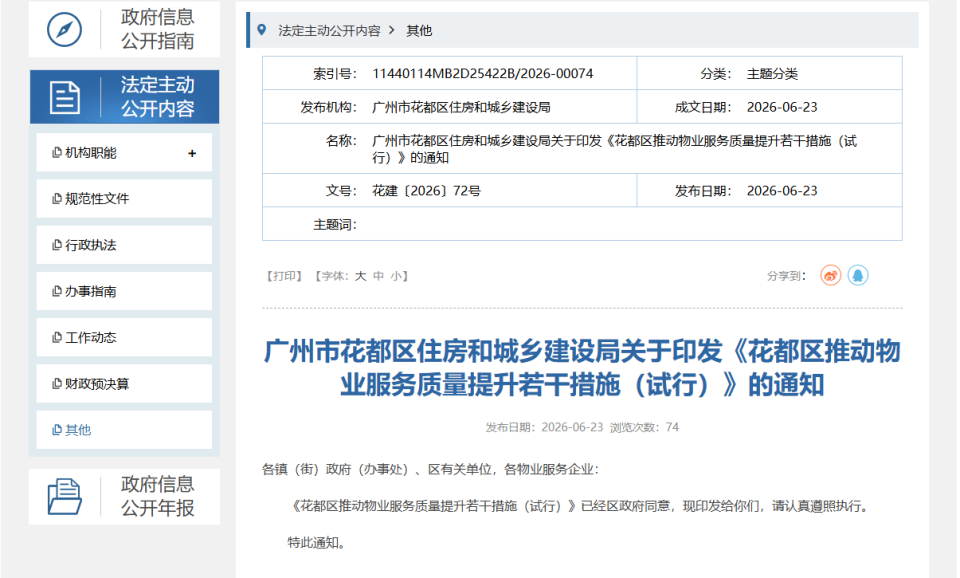Click the 分类 label in the table
The image size is (960, 578).
pos(716,74)
